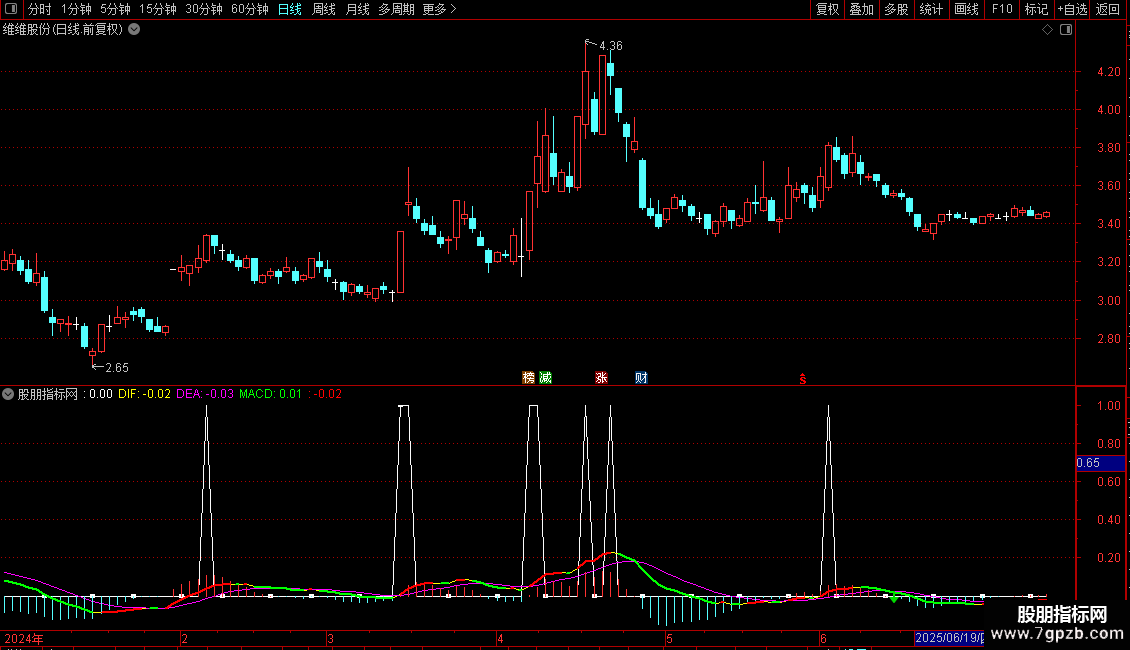Click the 2024年 time axis label
The width and height of the screenshot is (1130, 650).
click(x=24, y=638)
